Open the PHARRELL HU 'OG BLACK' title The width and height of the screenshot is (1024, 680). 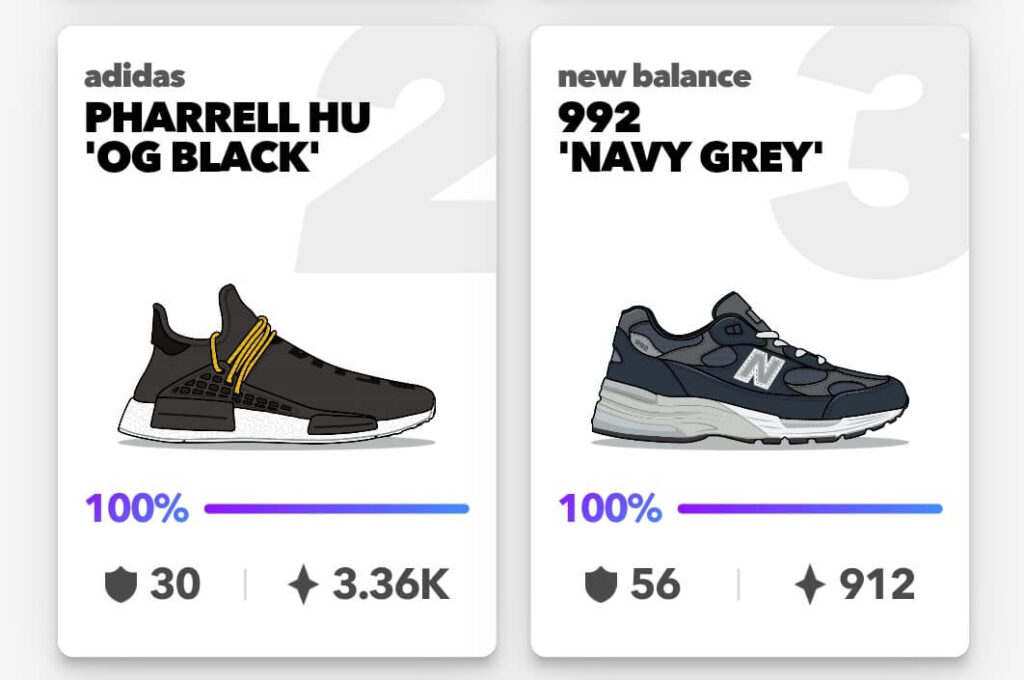coord(227,137)
